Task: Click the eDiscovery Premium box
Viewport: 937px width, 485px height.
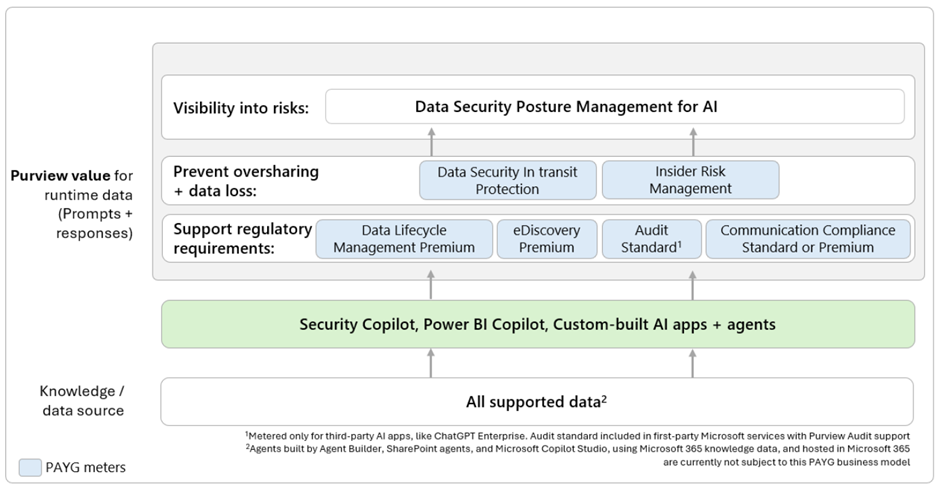Action: (546, 239)
